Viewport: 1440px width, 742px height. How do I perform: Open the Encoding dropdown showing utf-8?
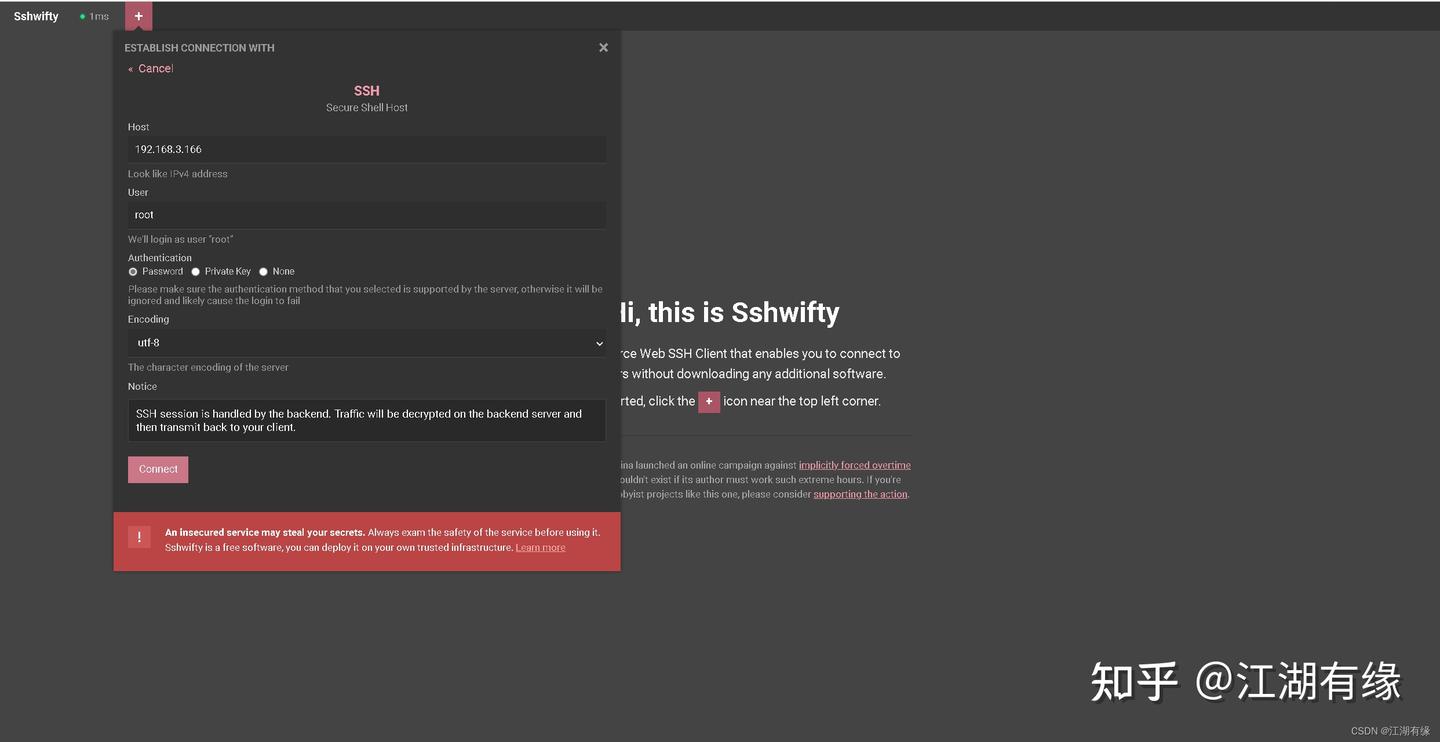[x=366, y=342]
